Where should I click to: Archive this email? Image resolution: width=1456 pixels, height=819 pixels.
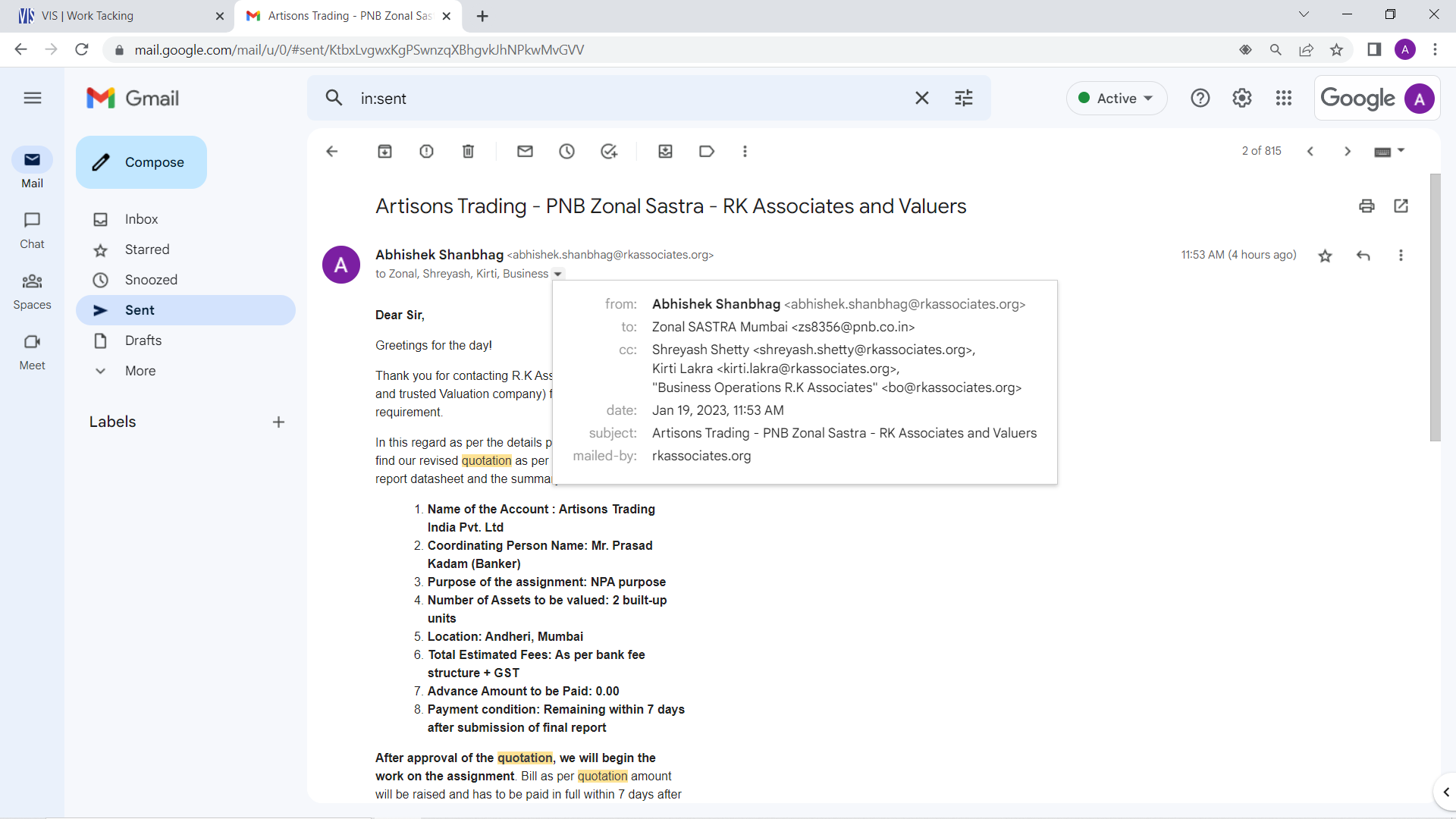385,151
